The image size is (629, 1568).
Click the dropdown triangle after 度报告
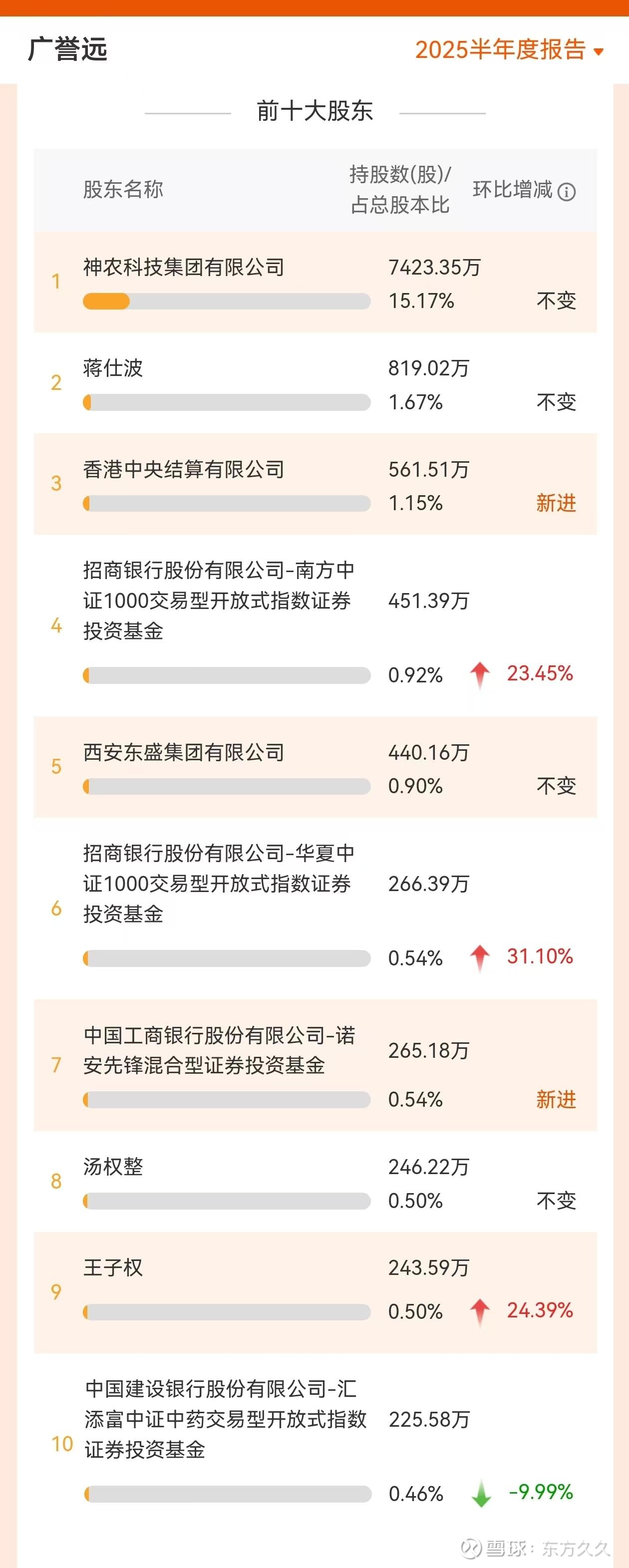tap(598, 52)
